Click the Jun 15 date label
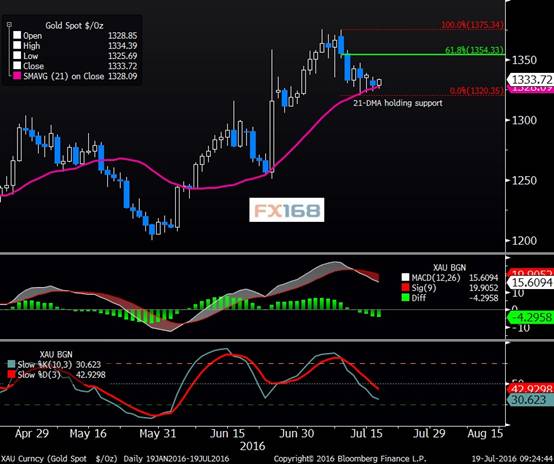 tap(226, 433)
